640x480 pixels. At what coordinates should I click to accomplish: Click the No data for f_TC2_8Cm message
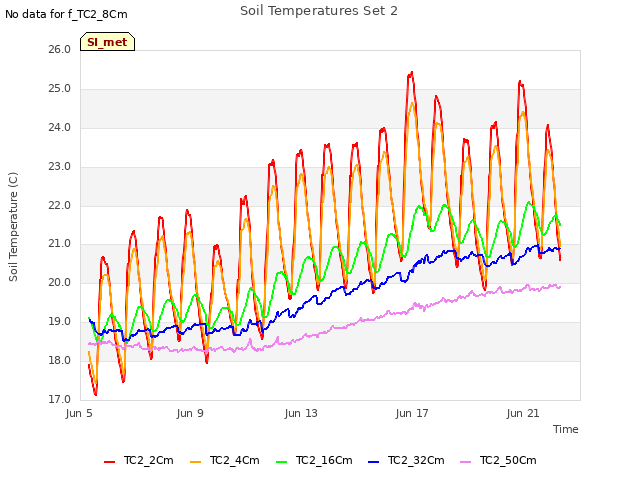(66, 14)
